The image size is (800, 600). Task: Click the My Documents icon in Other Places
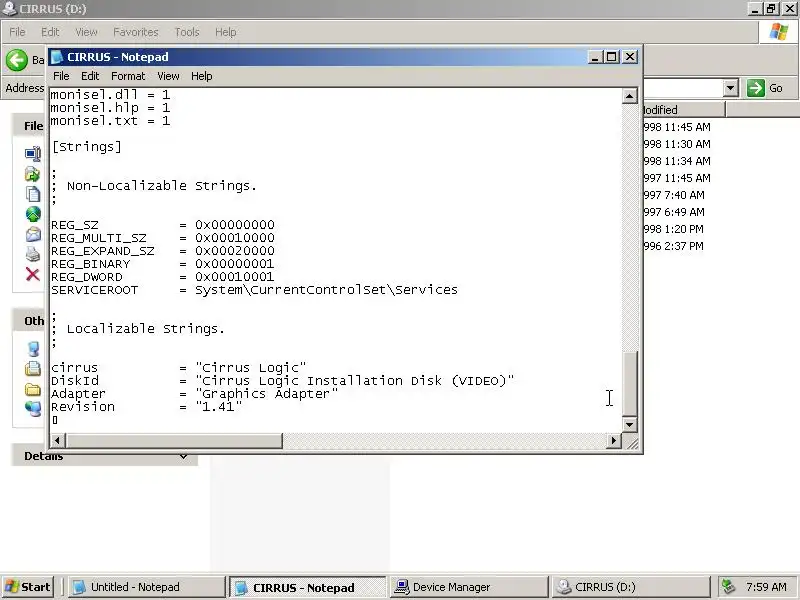[x=33, y=368]
